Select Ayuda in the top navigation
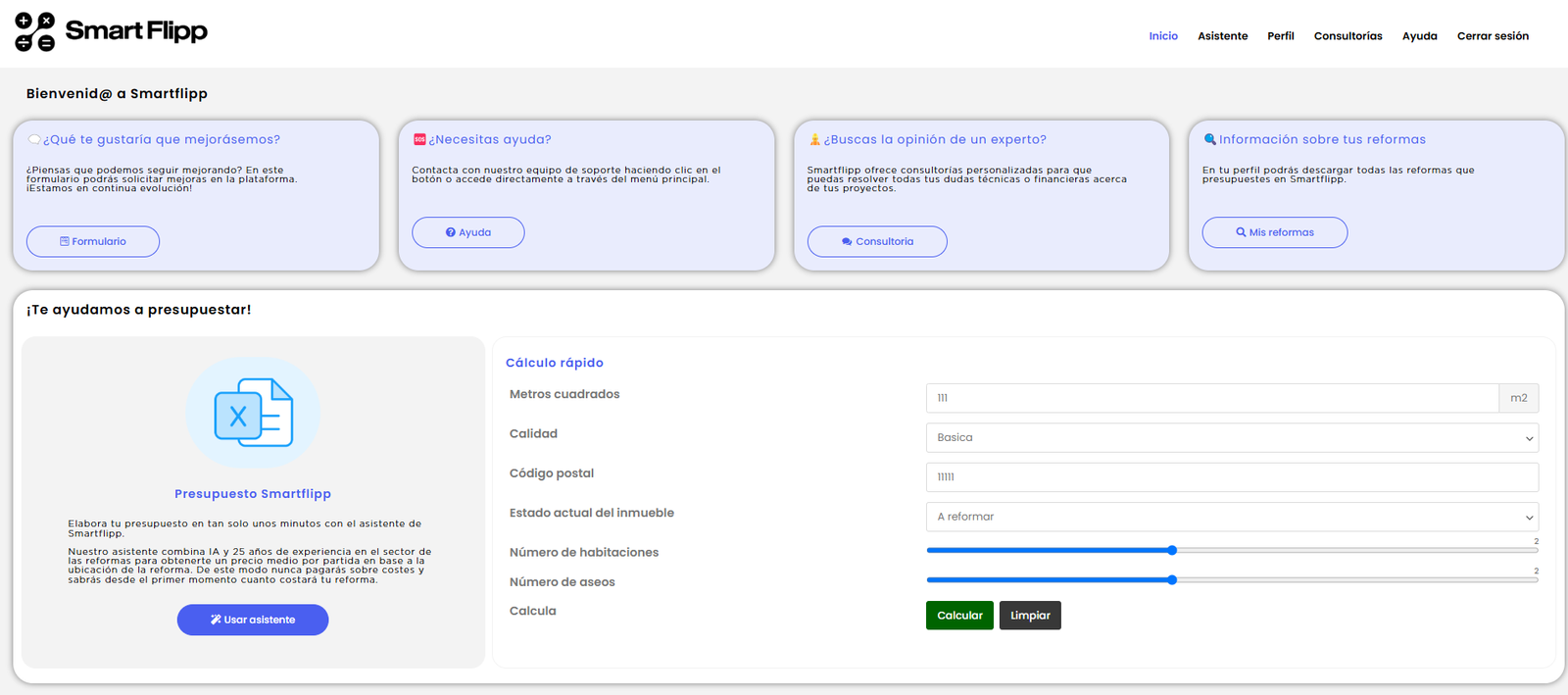This screenshot has width=1568, height=695. (1420, 36)
